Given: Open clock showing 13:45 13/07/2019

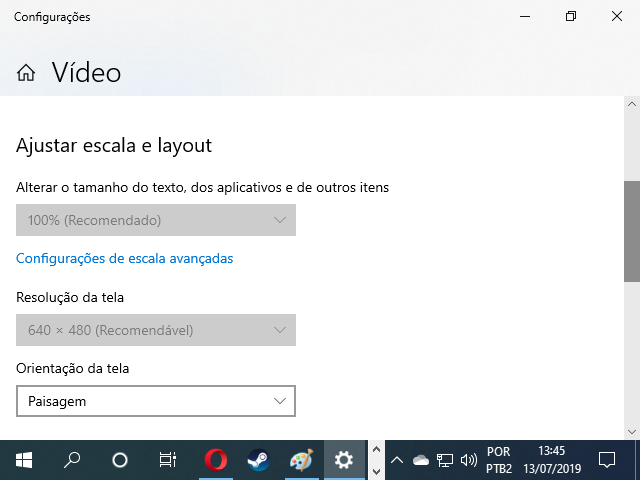Looking at the screenshot, I should click(552, 460).
